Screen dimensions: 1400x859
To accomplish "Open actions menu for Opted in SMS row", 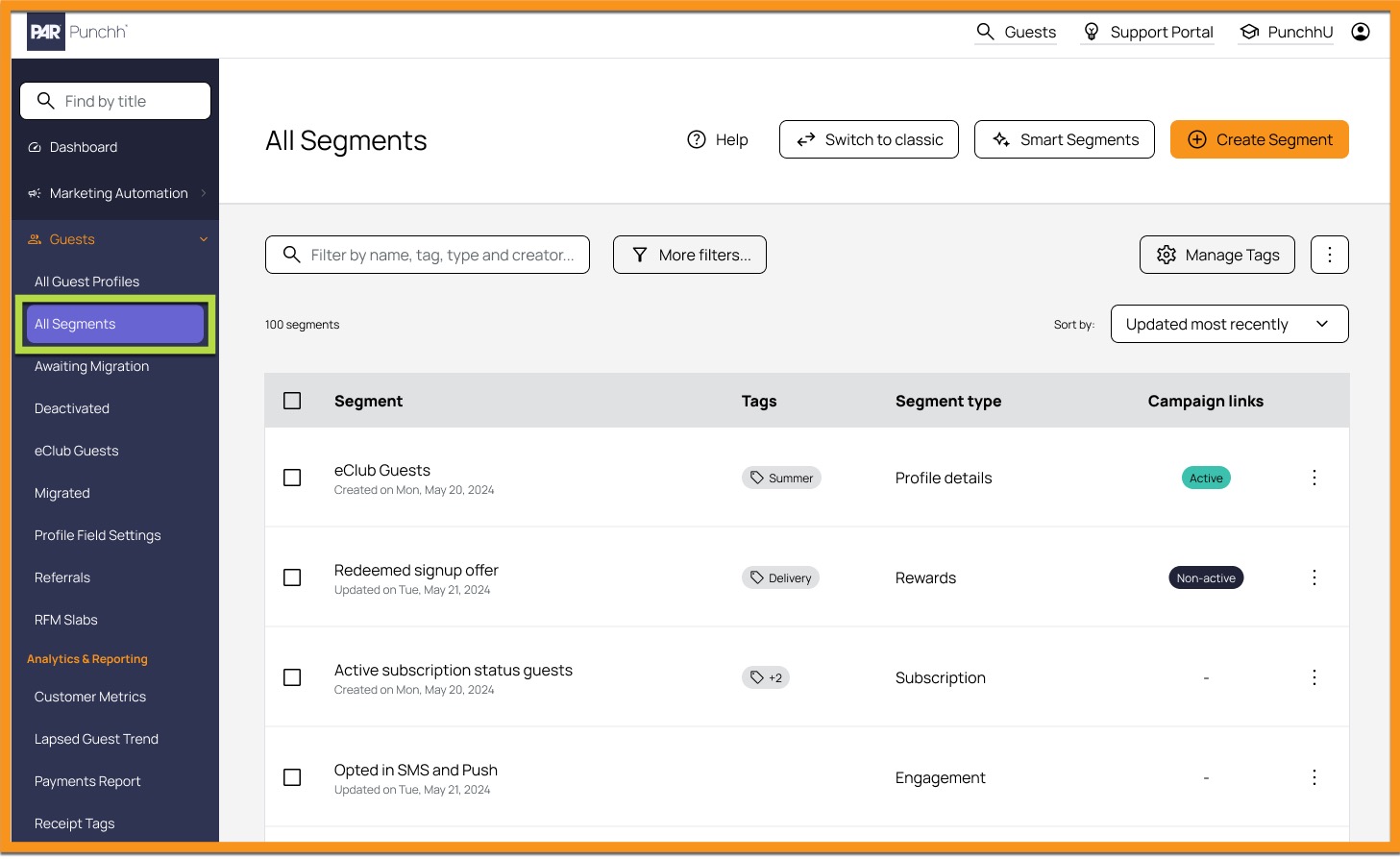I will [1314, 777].
